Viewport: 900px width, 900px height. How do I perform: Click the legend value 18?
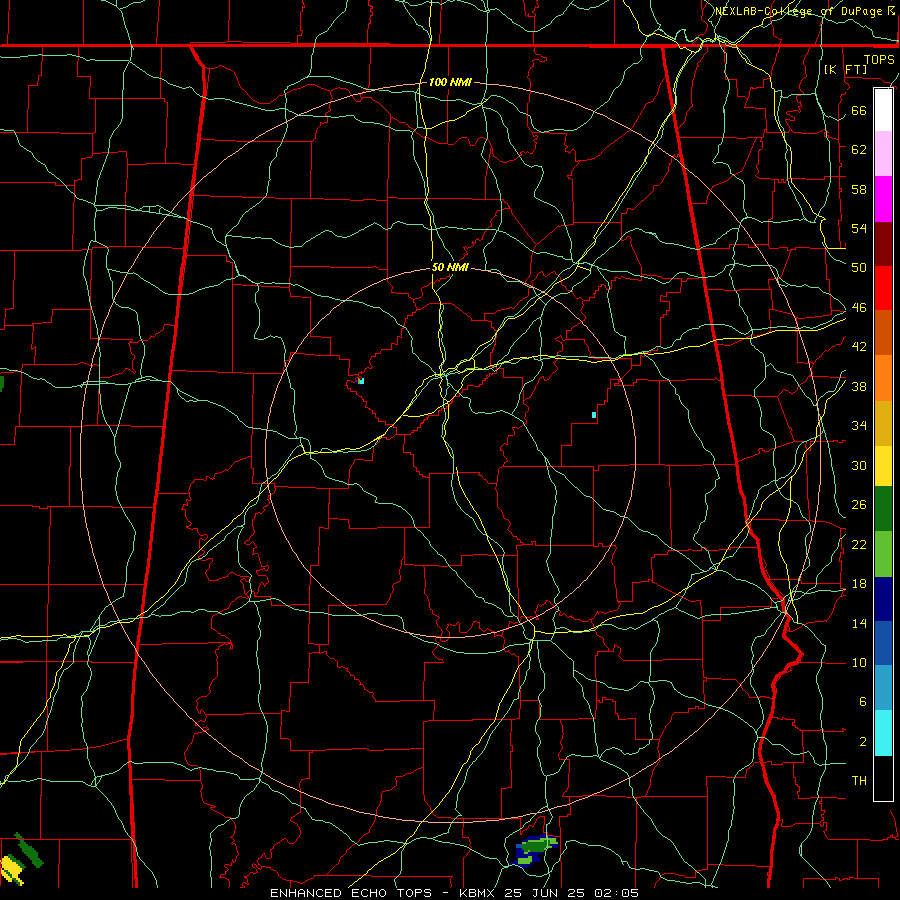(x=859, y=584)
